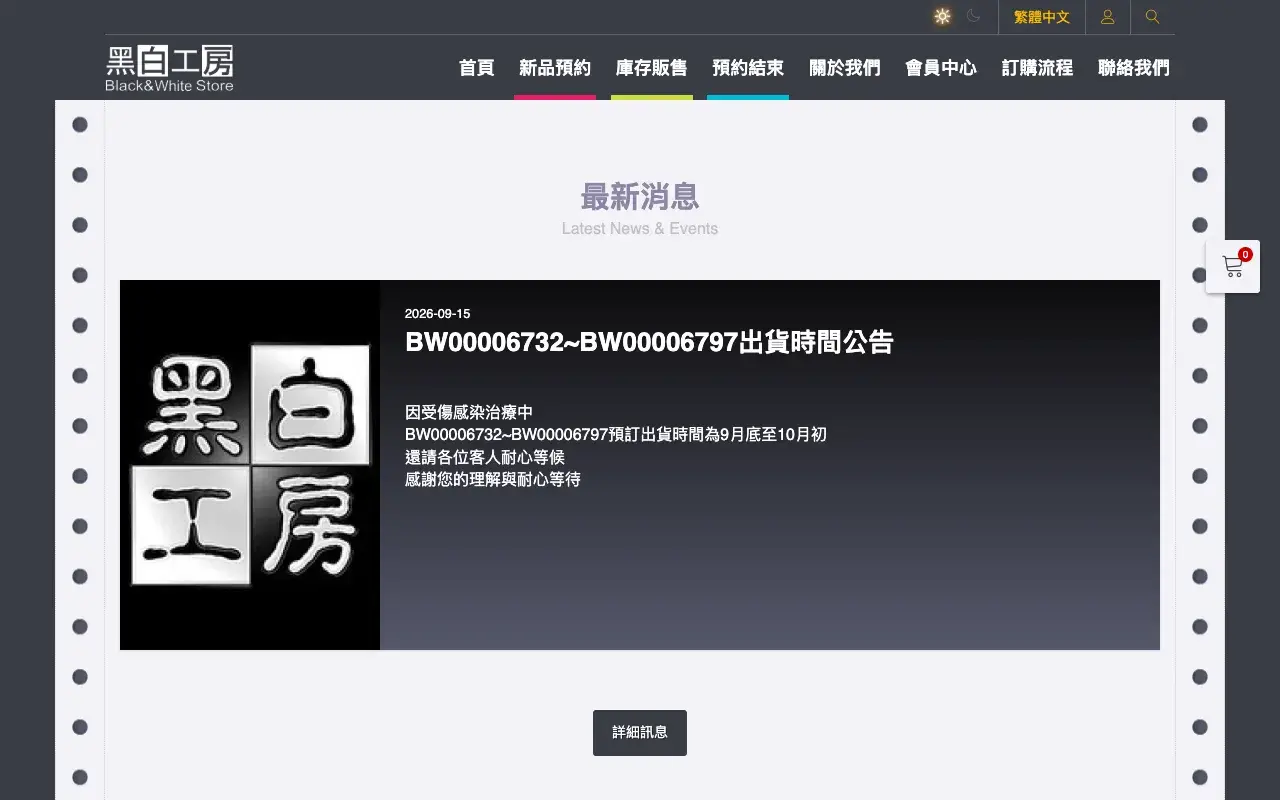Open the search magnifier icon
Image resolution: width=1280 pixels, height=800 pixels.
pyautogui.click(x=1152, y=17)
